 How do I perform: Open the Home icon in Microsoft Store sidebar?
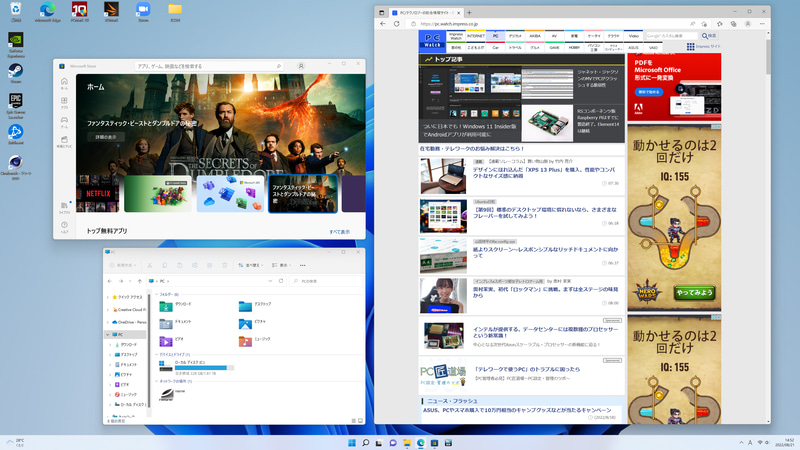[x=64, y=82]
